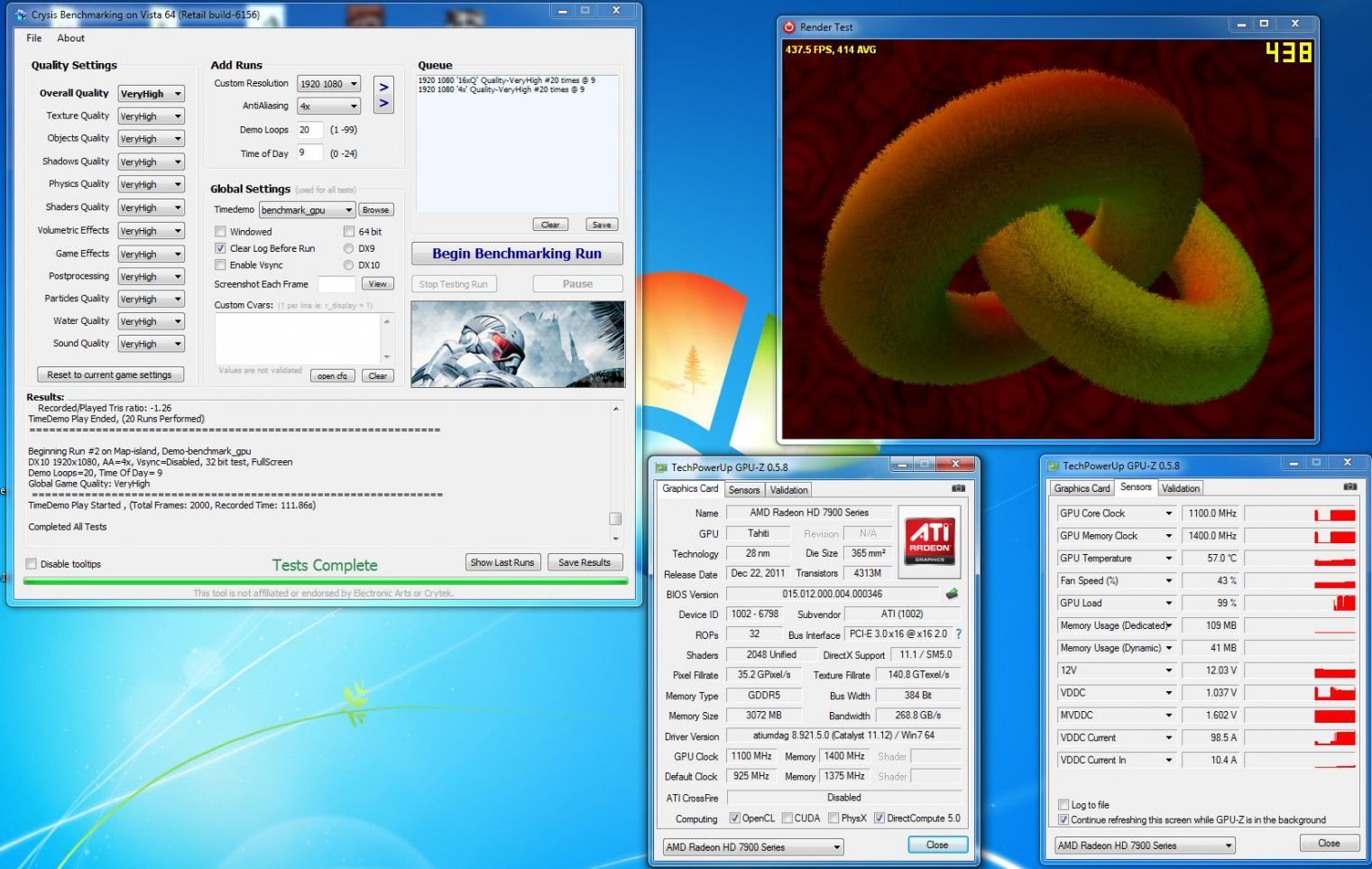Click Reset to current game settings
Viewport: 1372px width, 869px height.
[x=109, y=374]
